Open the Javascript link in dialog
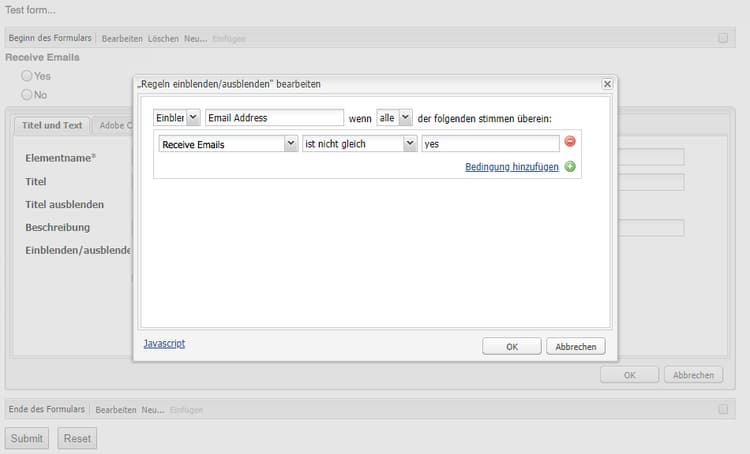This screenshot has width=750, height=454. tap(164, 343)
